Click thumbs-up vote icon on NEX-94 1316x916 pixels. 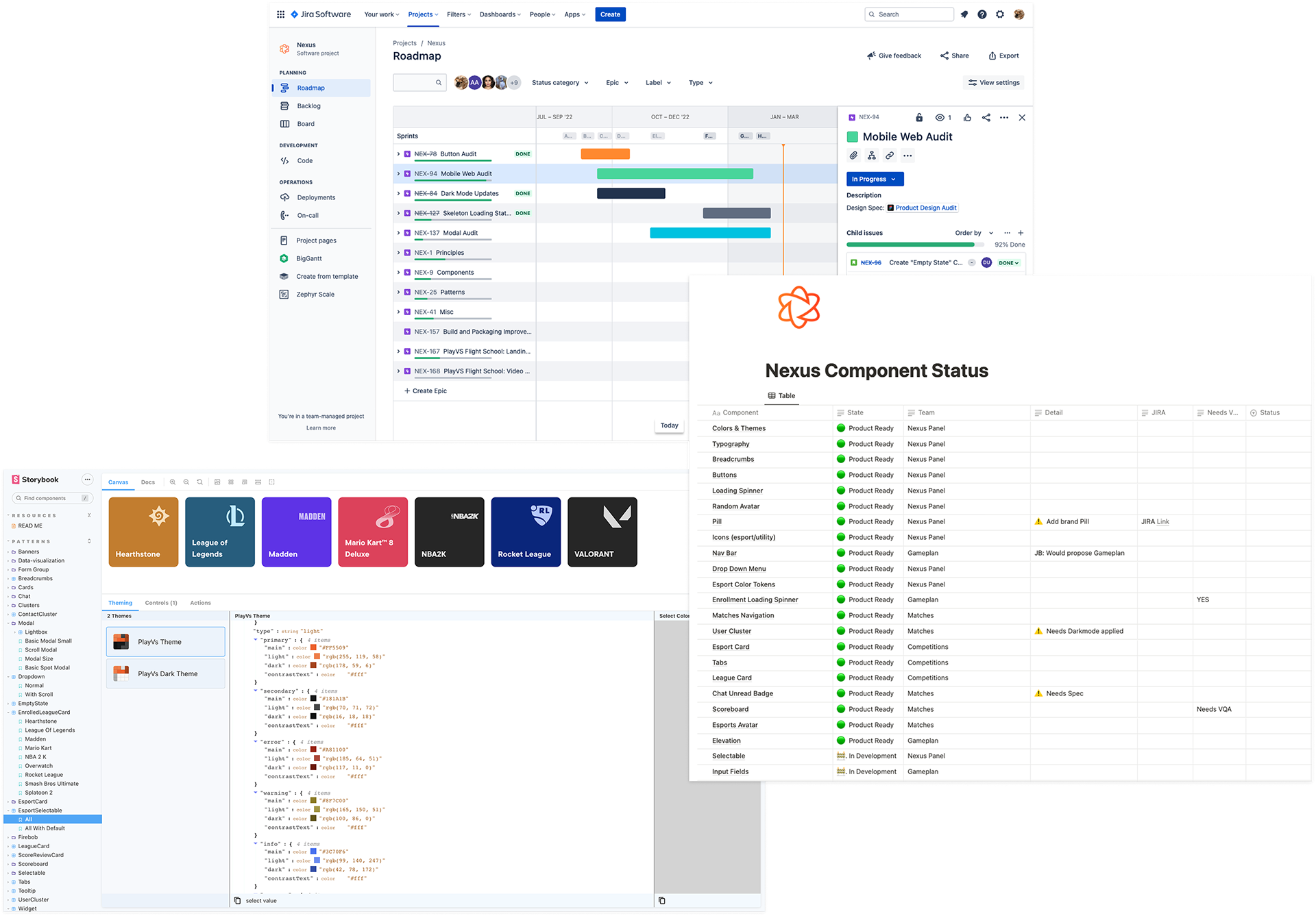(967, 118)
